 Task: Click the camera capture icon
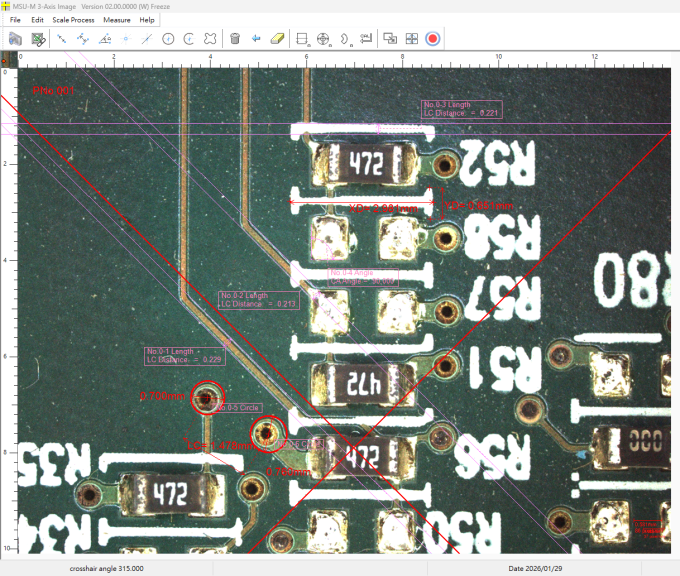click(x=16, y=39)
